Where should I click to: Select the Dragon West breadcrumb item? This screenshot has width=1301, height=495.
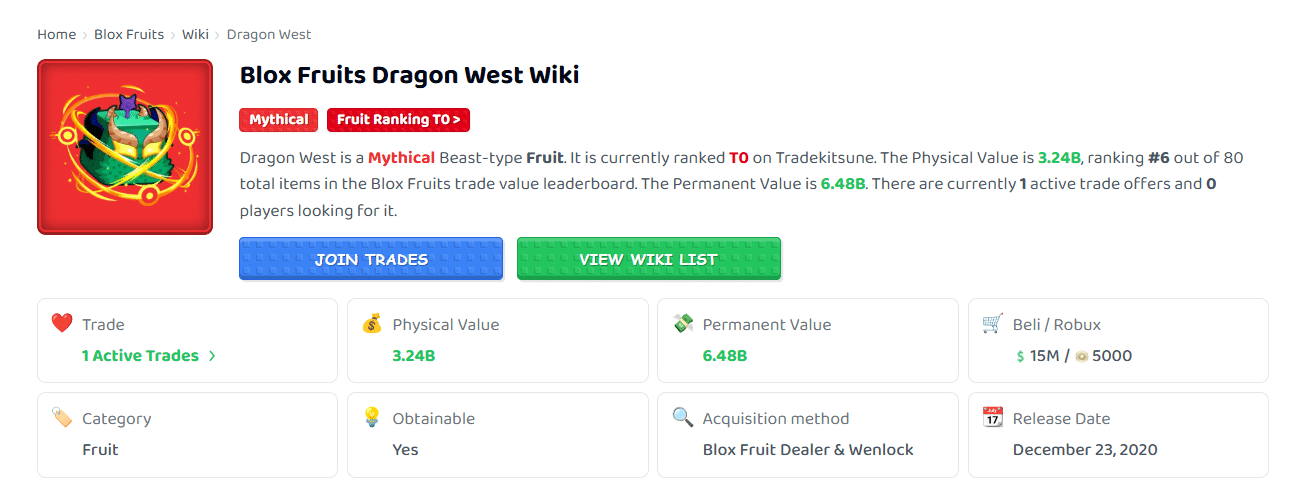click(269, 34)
